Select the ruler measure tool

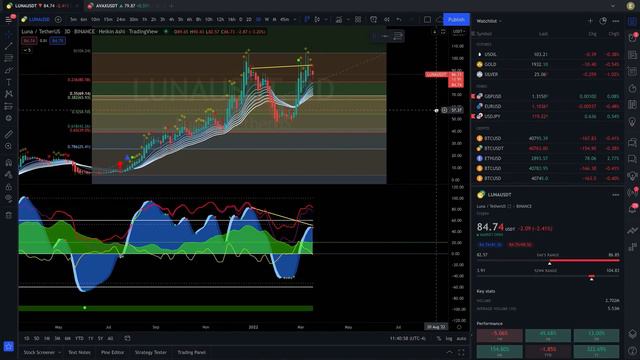[9, 134]
